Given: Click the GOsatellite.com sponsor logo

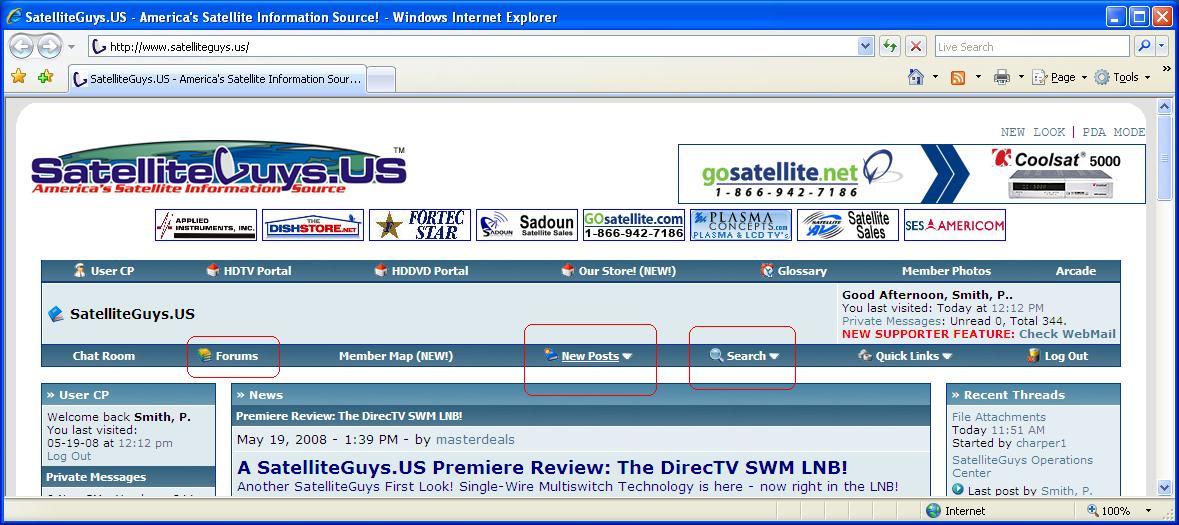Looking at the screenshot, I should [x=634, y=225].
